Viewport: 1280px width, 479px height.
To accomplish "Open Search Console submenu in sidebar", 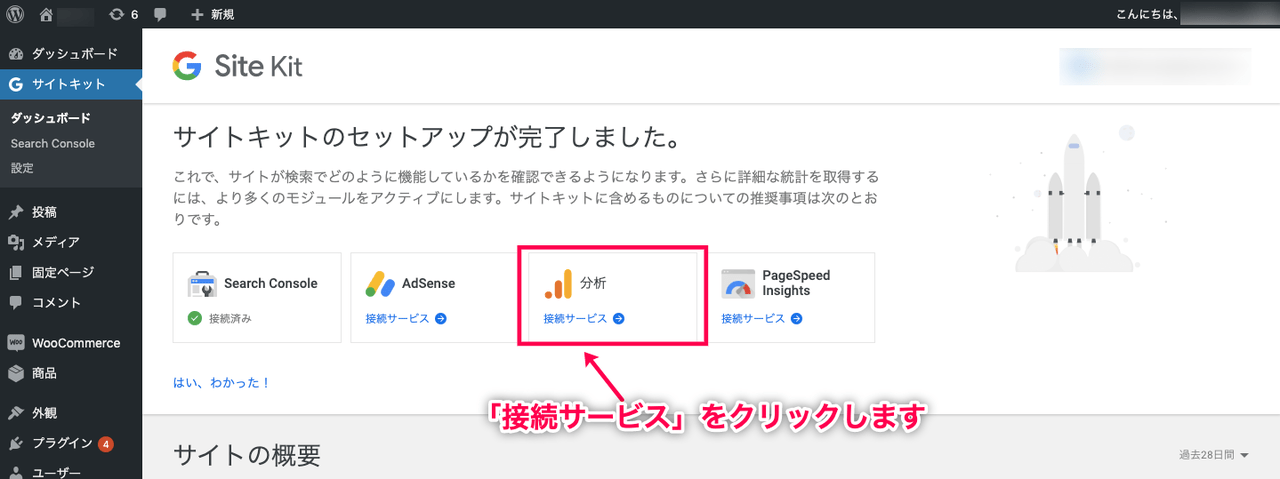I will click(x=53, y=143).
